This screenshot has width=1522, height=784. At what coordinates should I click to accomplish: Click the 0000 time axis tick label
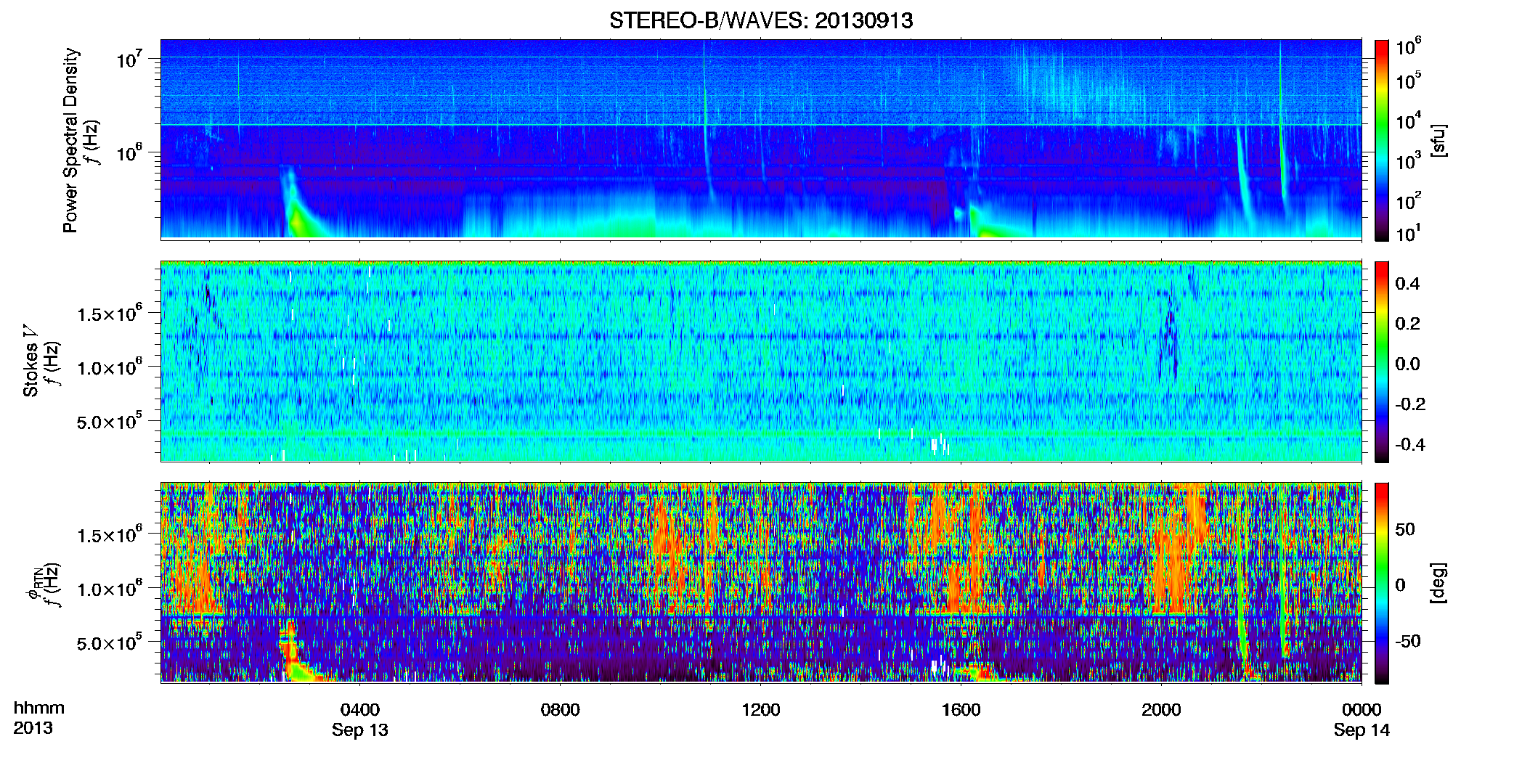tap(1362, 709)
